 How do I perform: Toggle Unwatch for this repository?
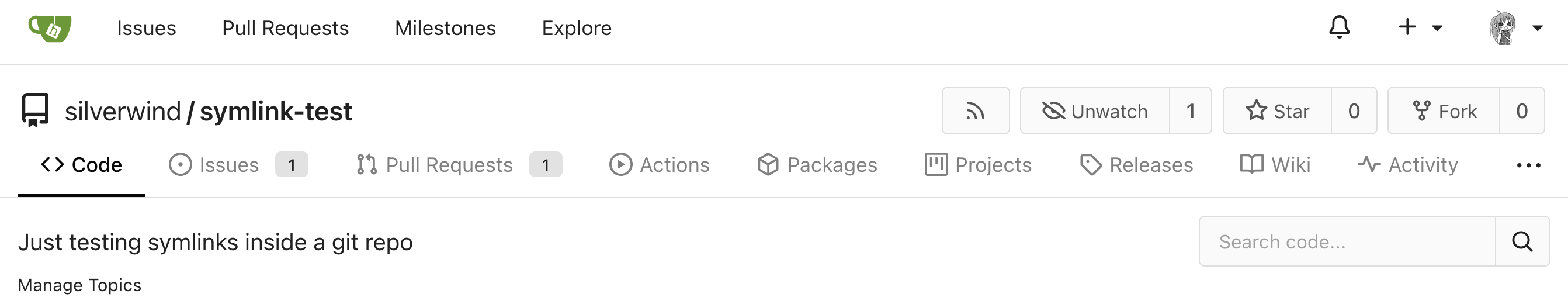click(1094, 110)
